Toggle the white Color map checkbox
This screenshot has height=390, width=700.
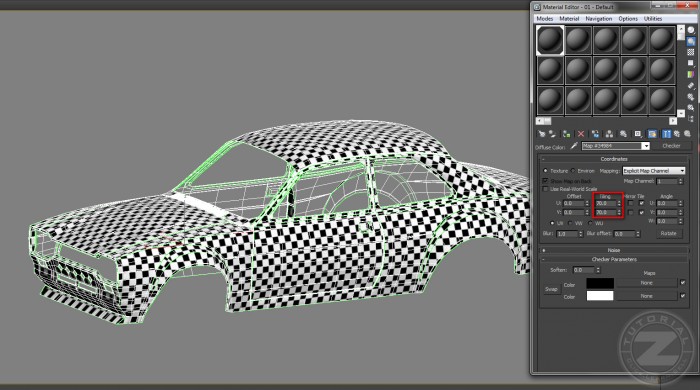pos(683,295)
